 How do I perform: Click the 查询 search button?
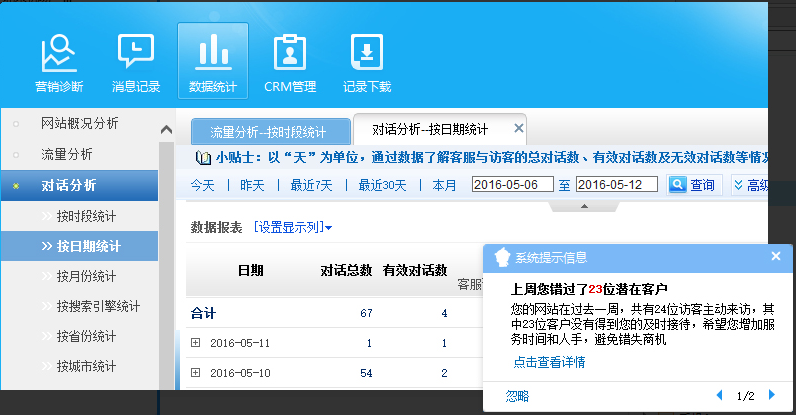click(692, 184)
